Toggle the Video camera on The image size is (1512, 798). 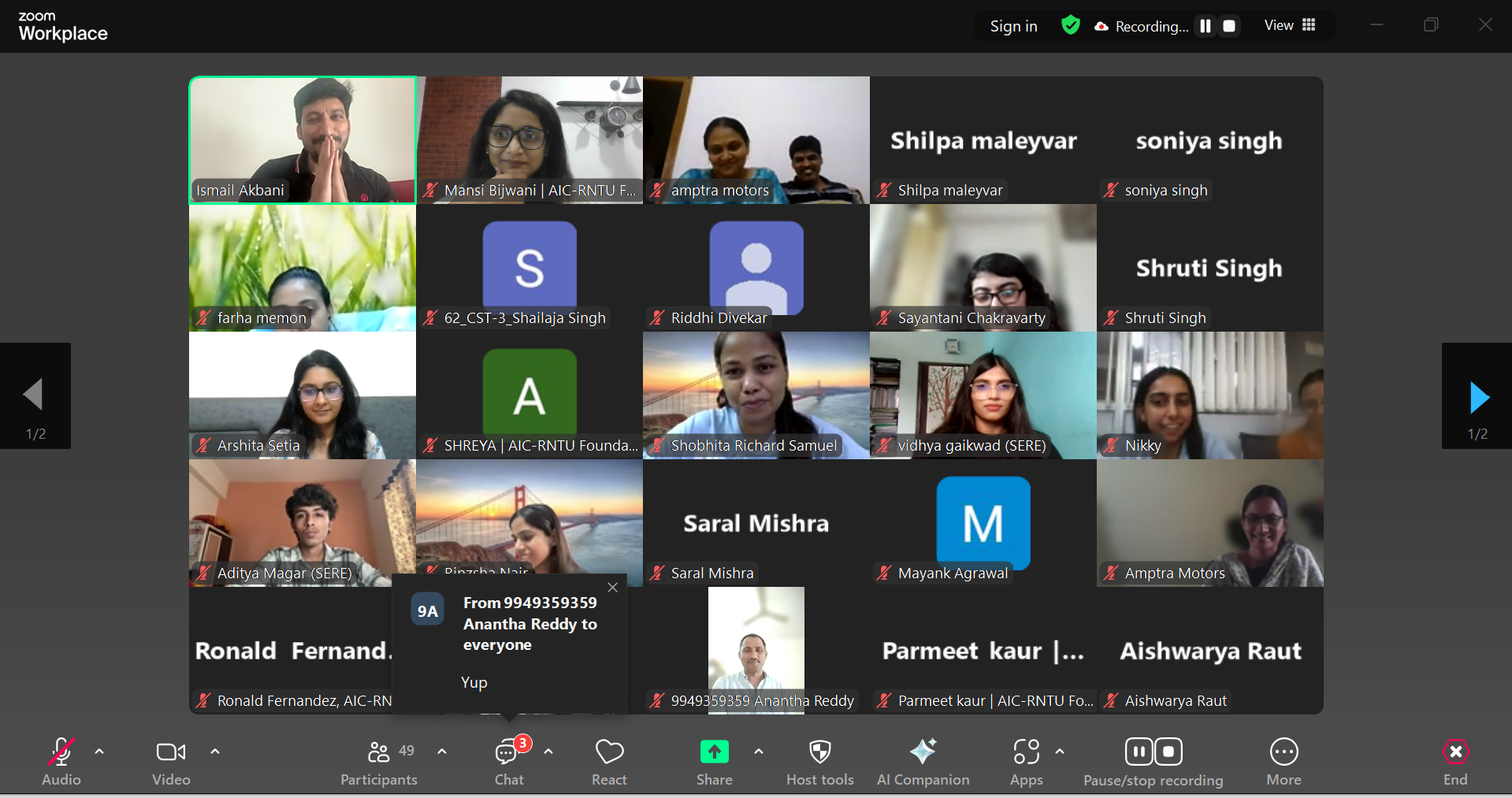tap(171, 761)
